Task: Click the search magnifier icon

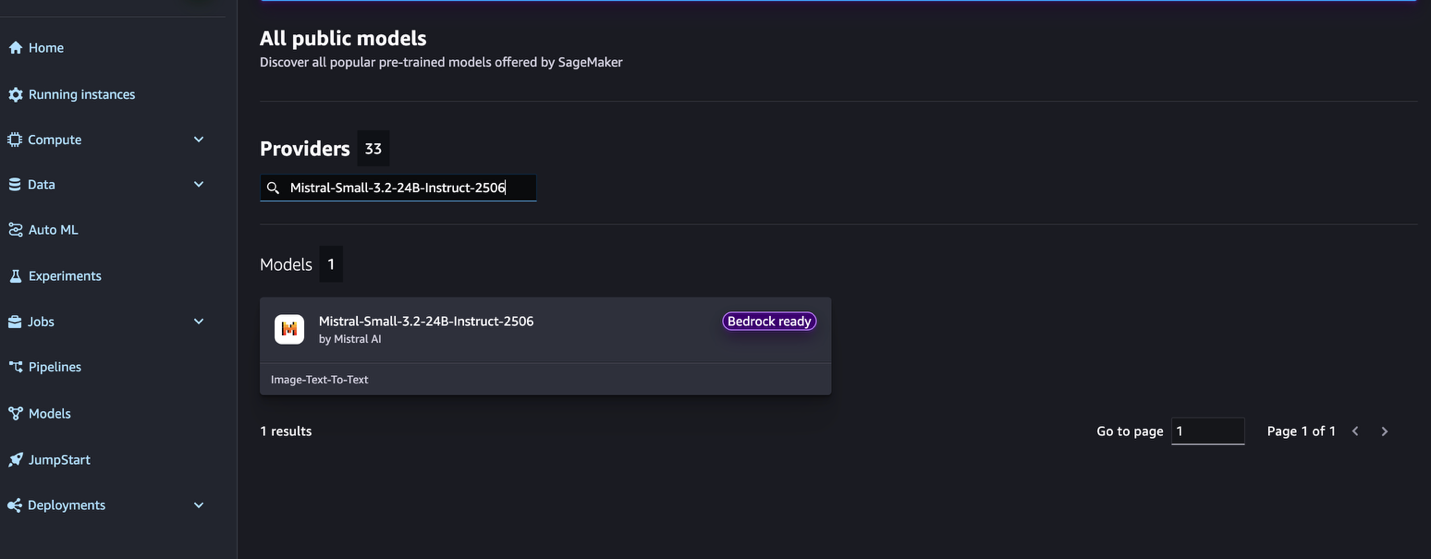Action: (x=273, y=188)
